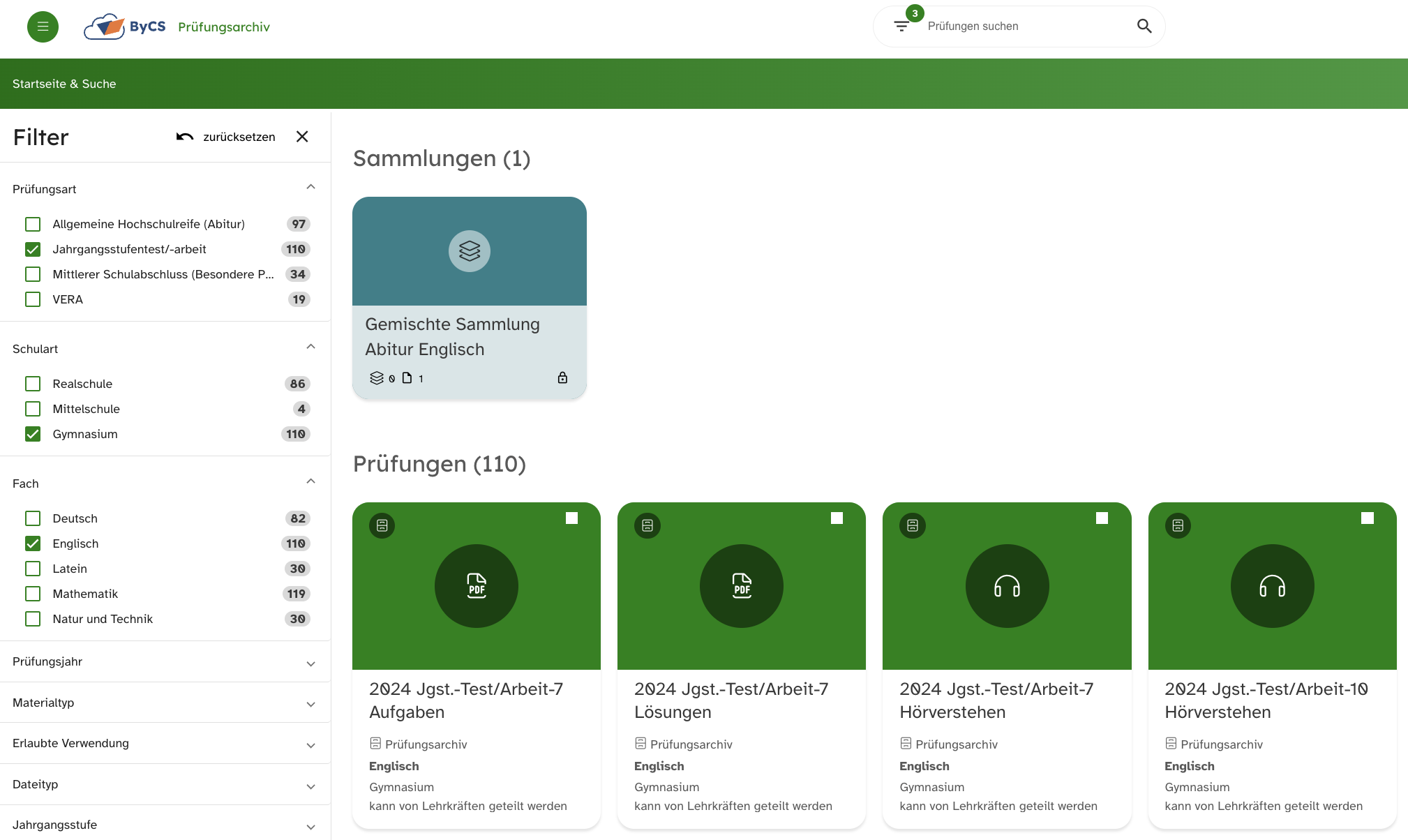Uncheck the Englisch subject filter

[33, 543]
